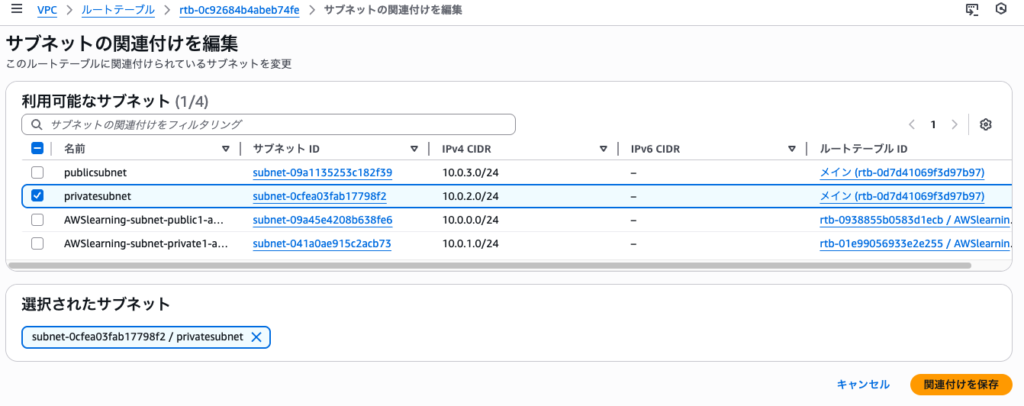This screenshot has width=1024, height=406.
Task: Navigate to VPC breadcrumb
Action: 46,10
